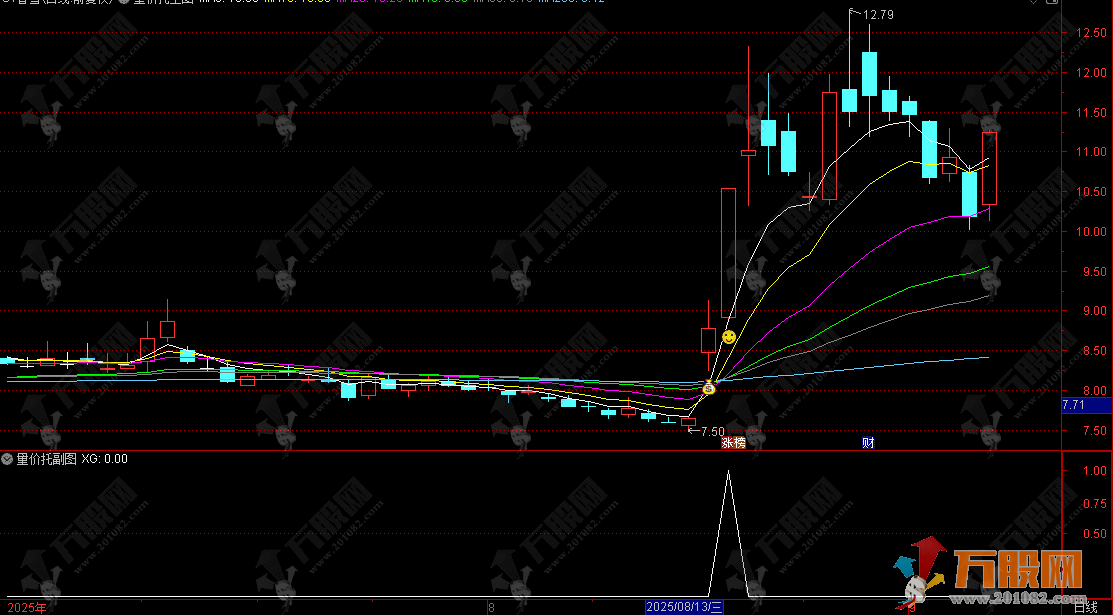
Task: Click the month 8 marker on timeline
Action: [x=491, y=608]
